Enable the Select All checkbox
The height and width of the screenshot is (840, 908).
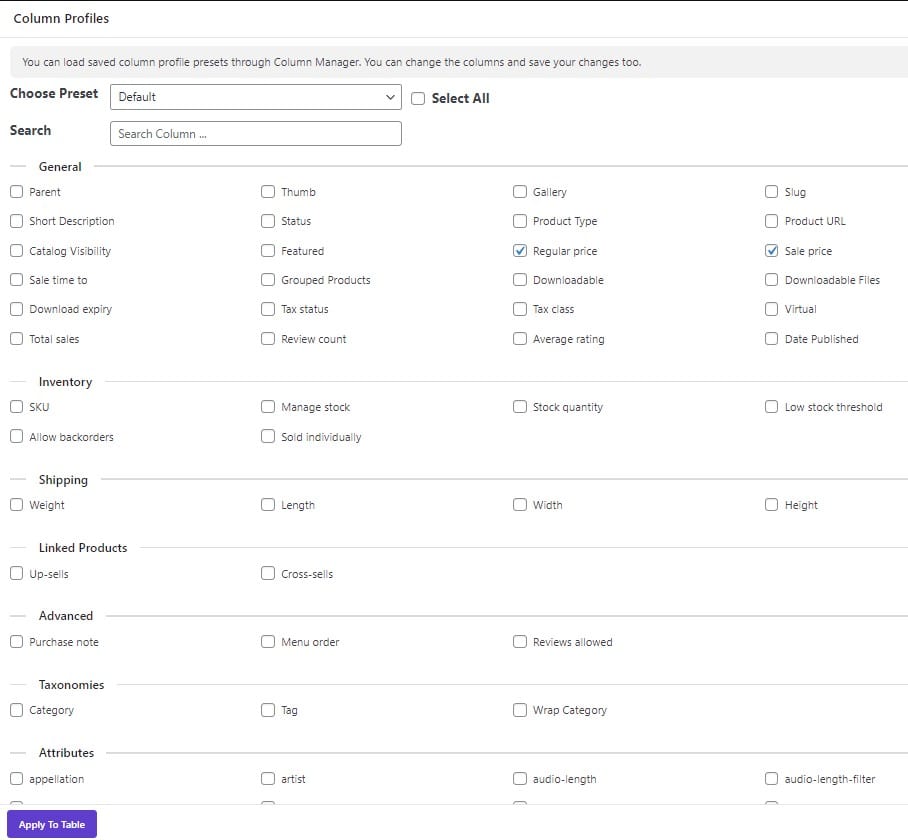coord(418,98)
